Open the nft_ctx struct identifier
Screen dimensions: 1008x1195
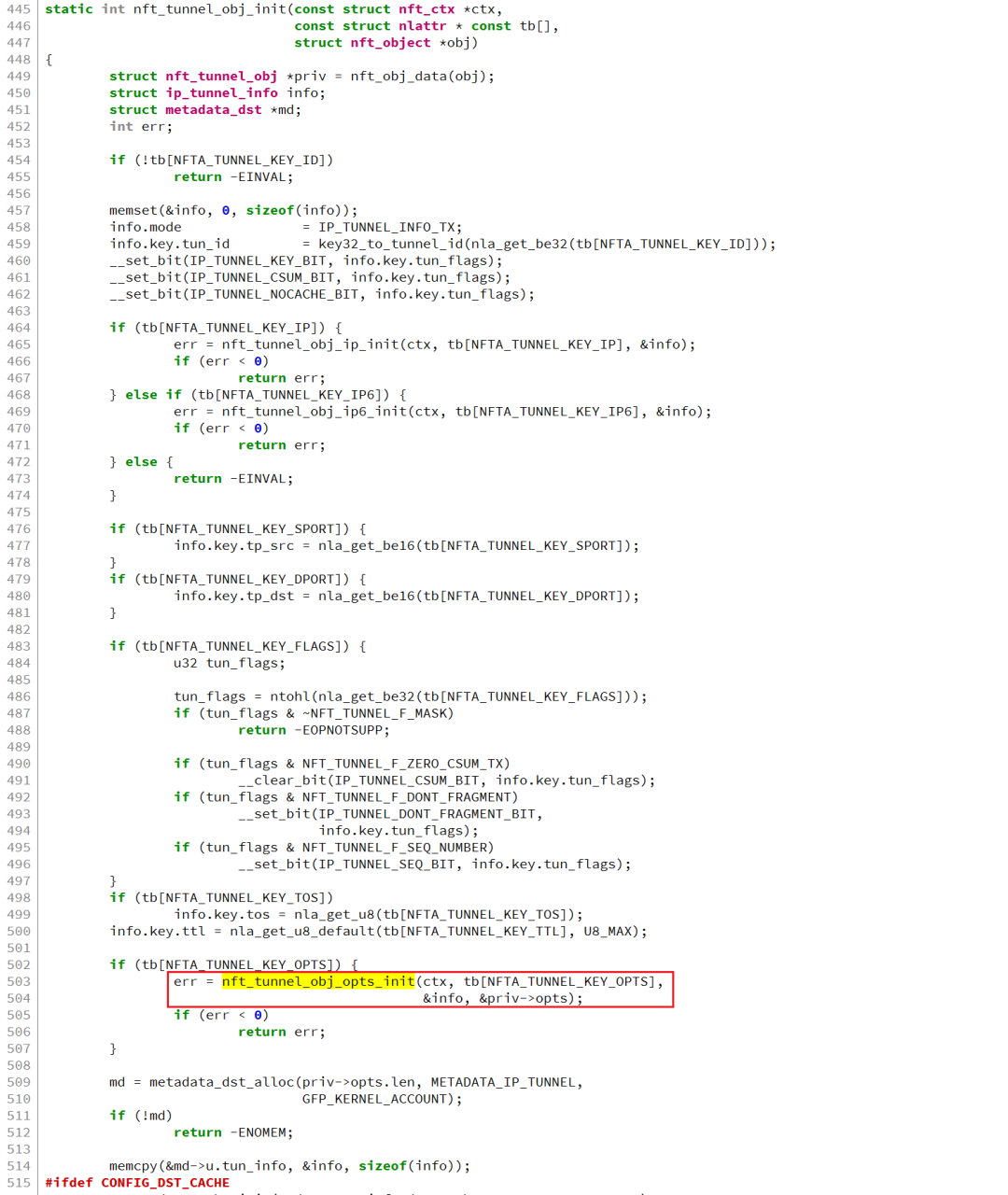[x=427, y=8]
